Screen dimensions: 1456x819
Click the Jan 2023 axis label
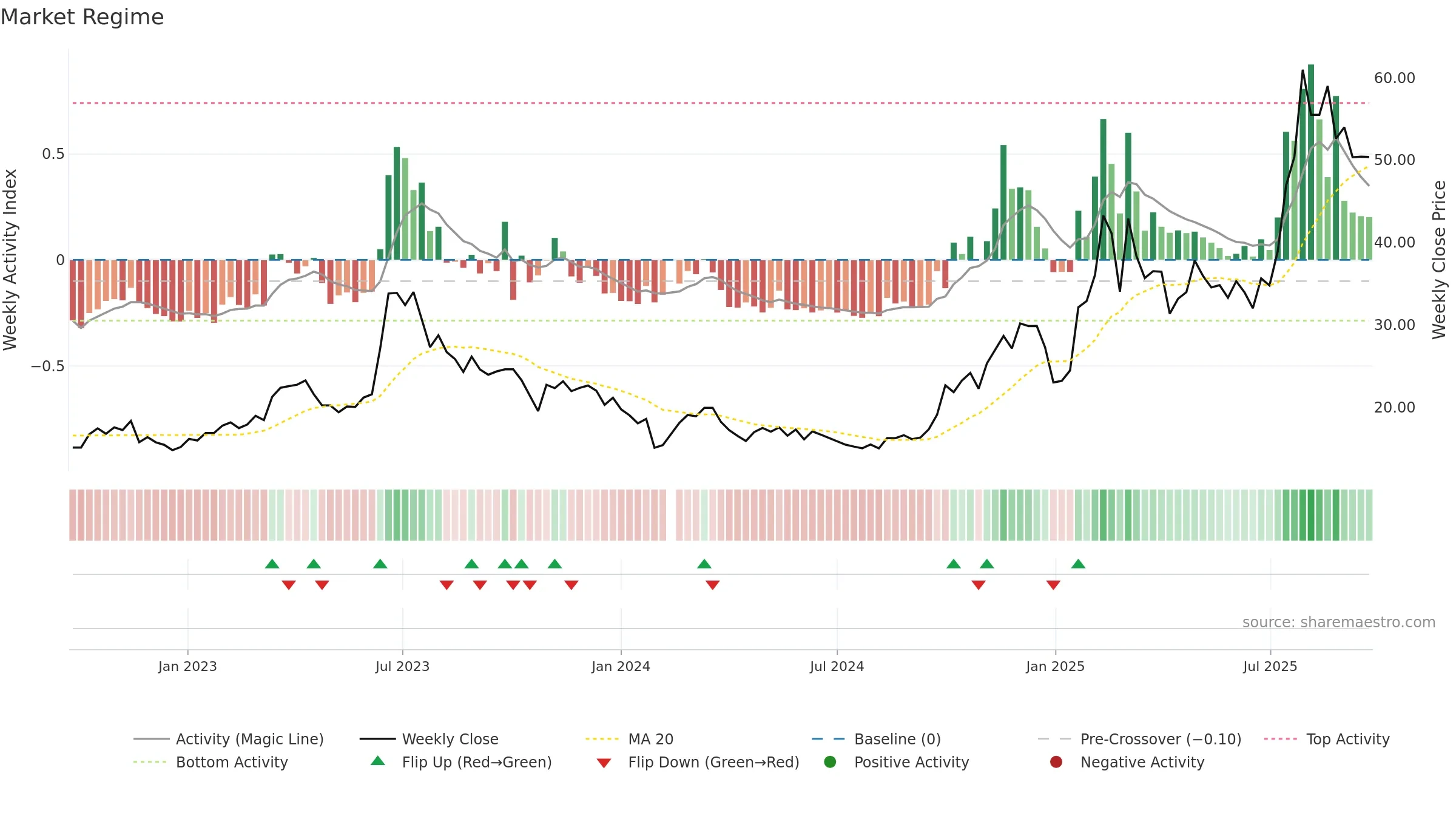[187, 666]
